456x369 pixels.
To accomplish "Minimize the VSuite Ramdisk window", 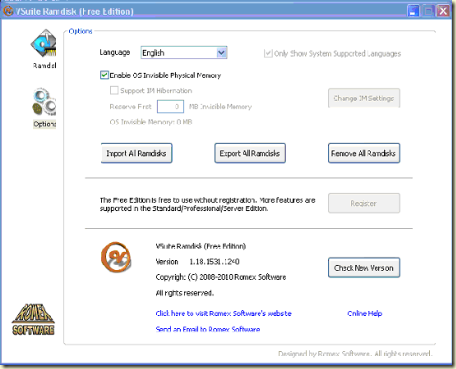I will [x=413, y=11].
